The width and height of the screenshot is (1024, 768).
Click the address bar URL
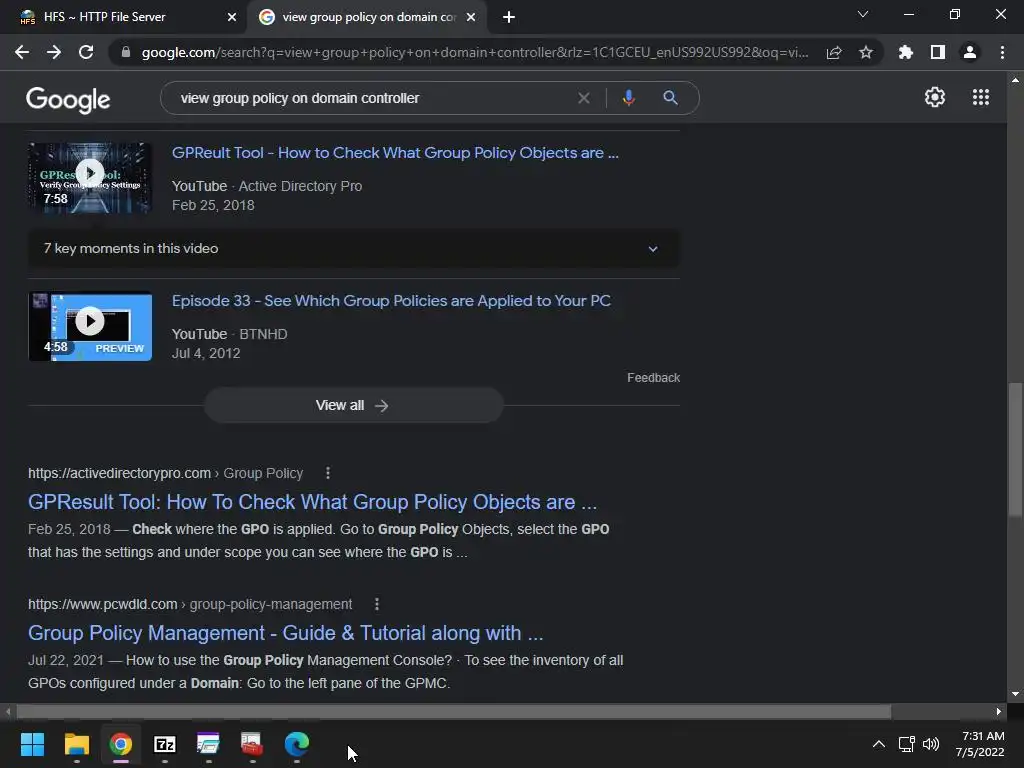coord(475,52)
